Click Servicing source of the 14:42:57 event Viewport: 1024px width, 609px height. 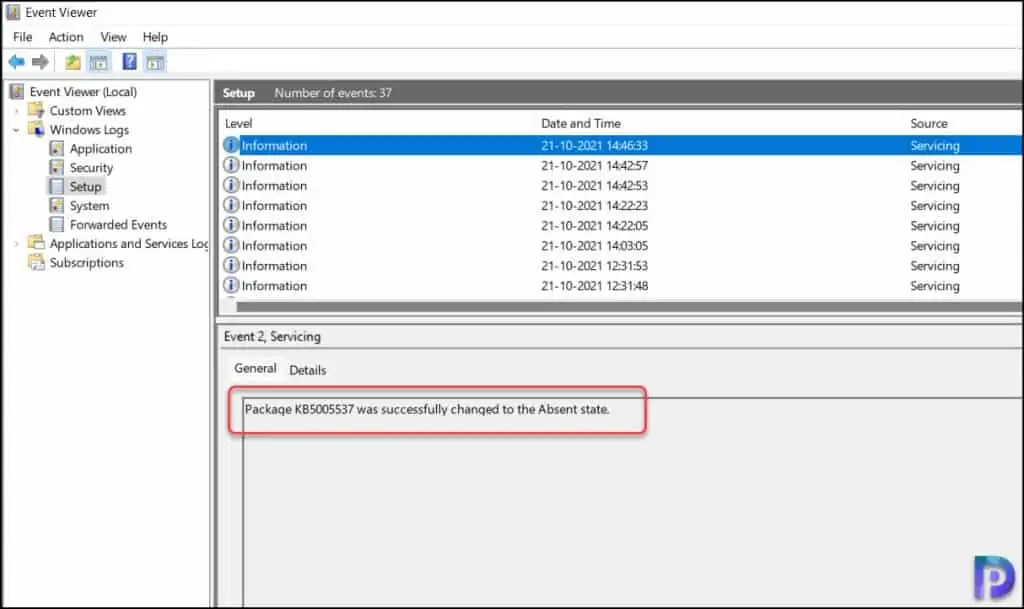(935, 166)
